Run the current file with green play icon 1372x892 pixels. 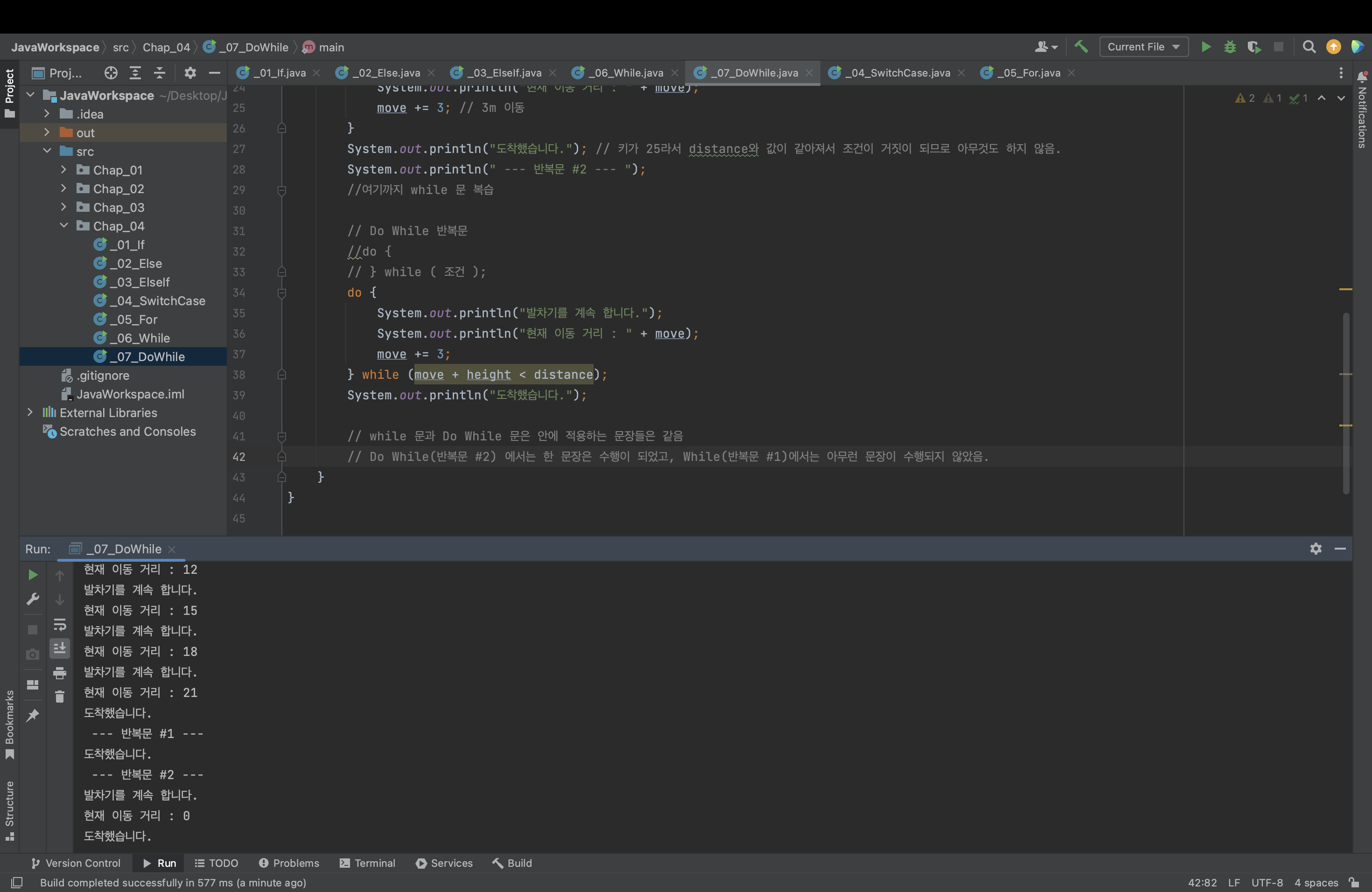tap(1205, 47)
